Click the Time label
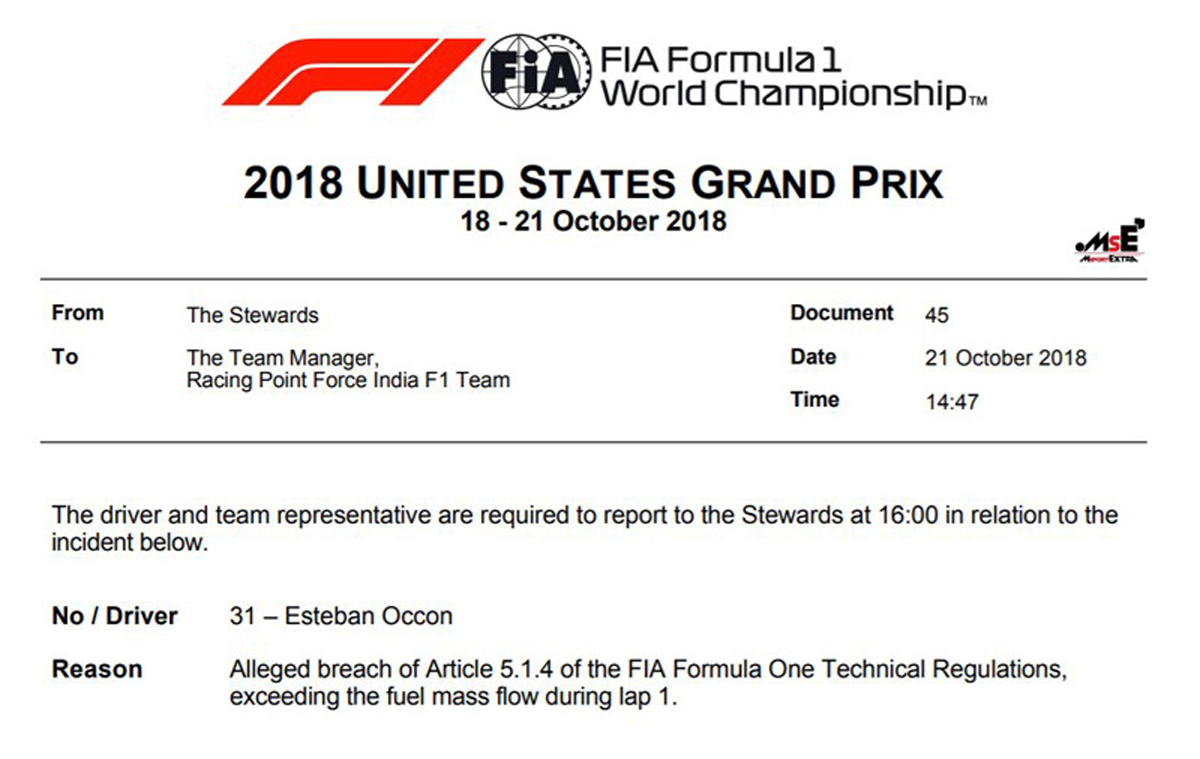1200x759 pixels. tap(815, 400)
